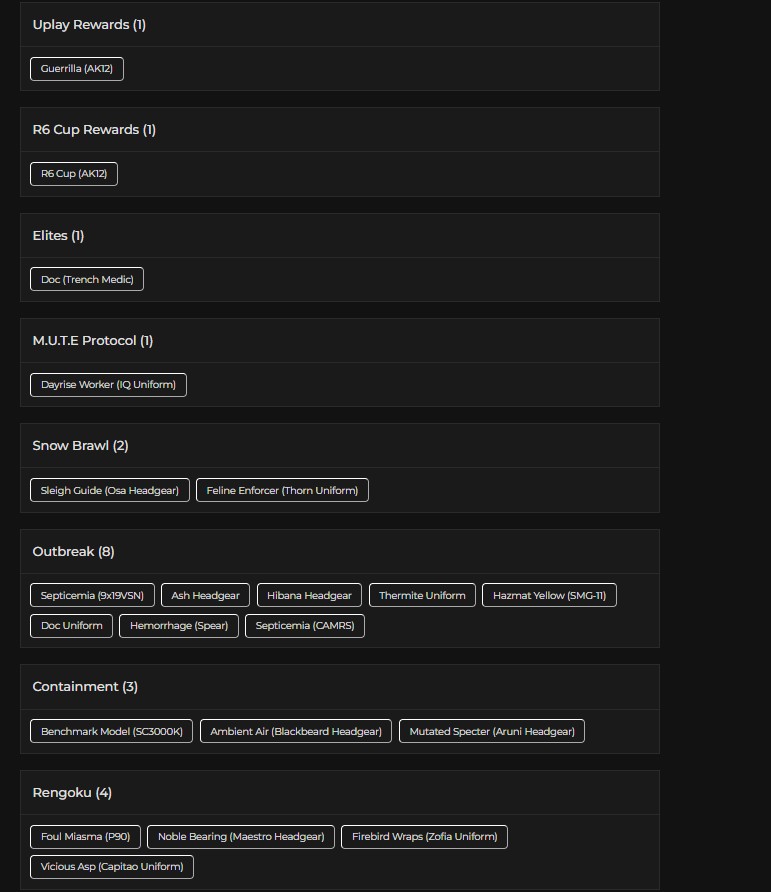Click the R6 Cup Rewards (1) heading

coord(94,130)
